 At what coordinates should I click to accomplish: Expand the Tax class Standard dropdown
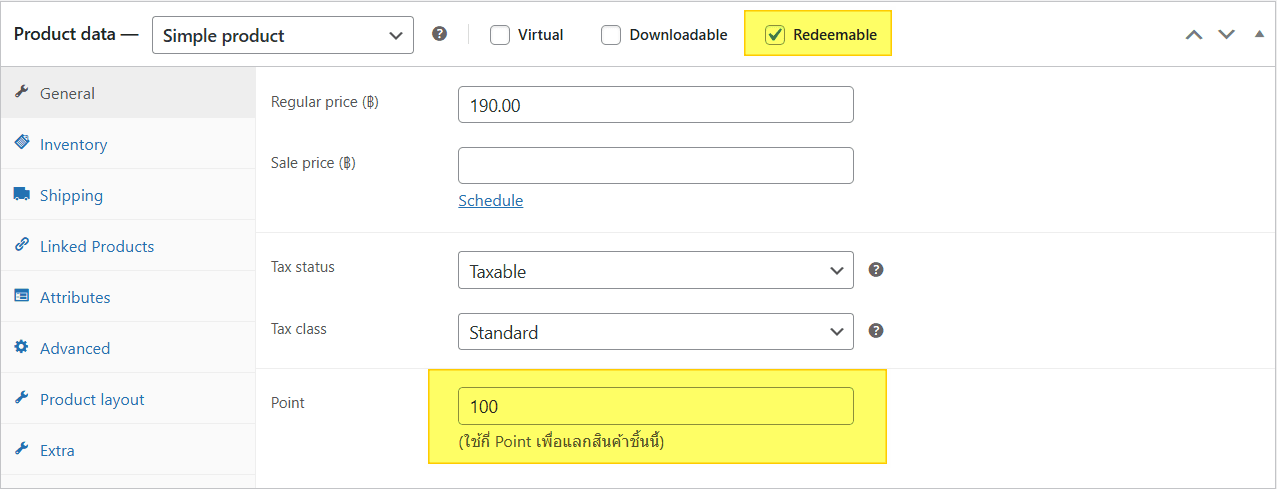pyautogui.click(x=655, y=332)
